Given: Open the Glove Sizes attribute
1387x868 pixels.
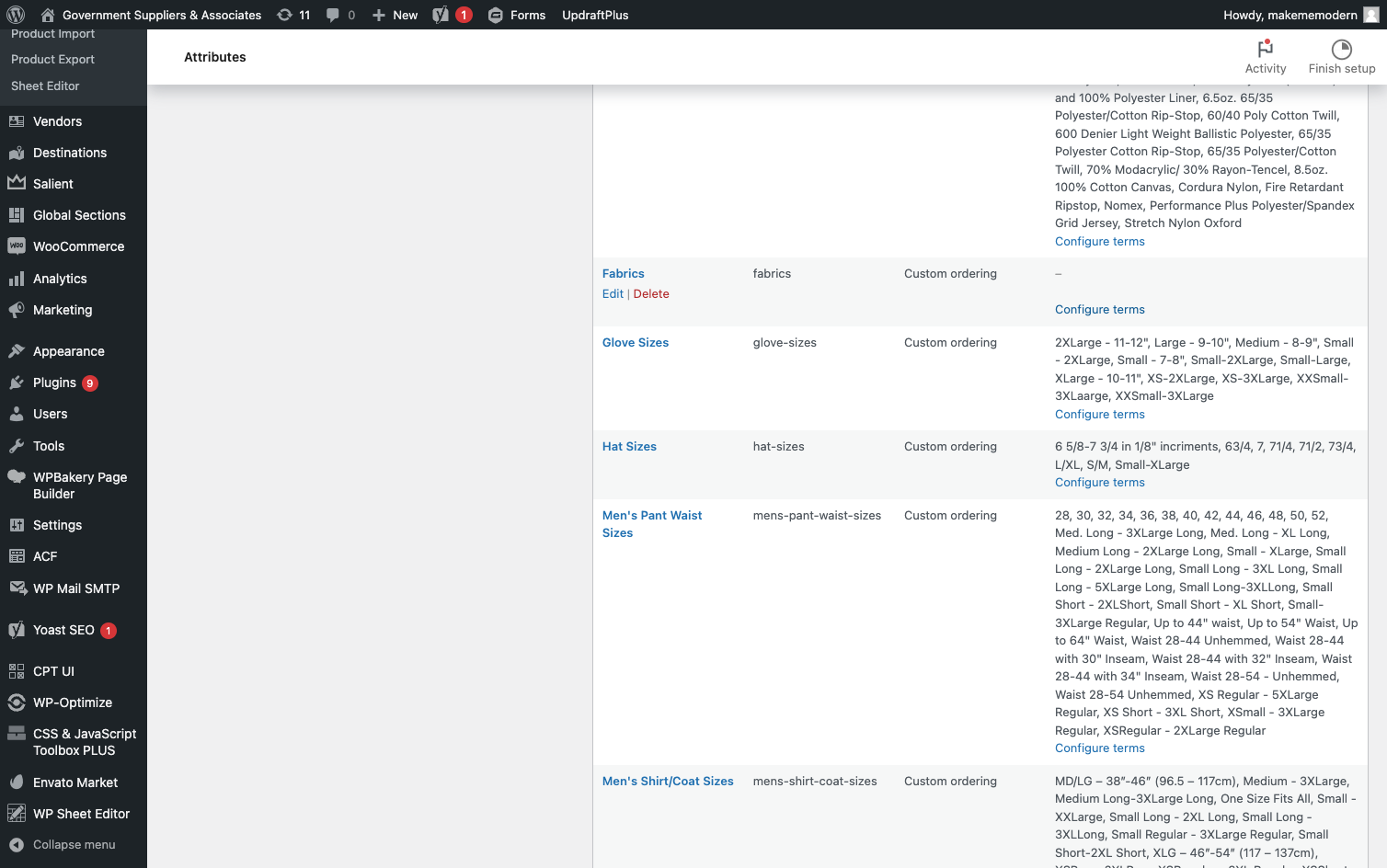Looking at the screenshot, I should point(636,342).
